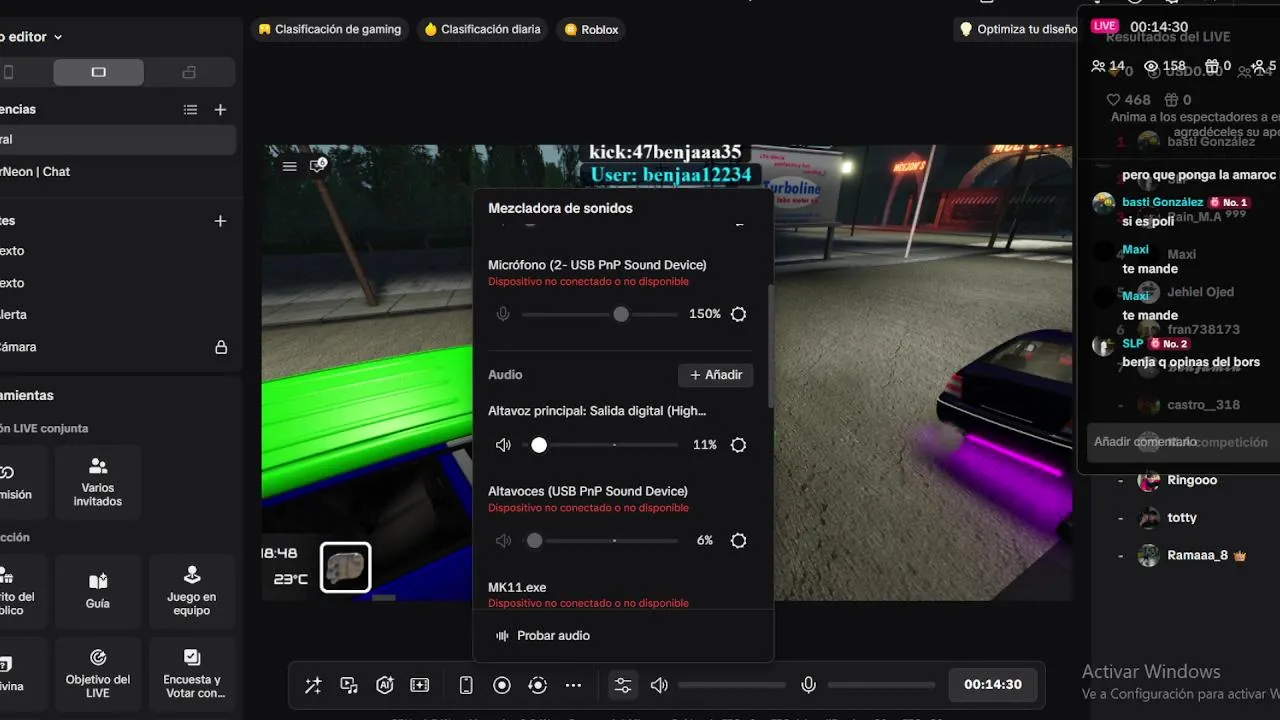Click the likes heart 468 icon

pos(1113,100)
